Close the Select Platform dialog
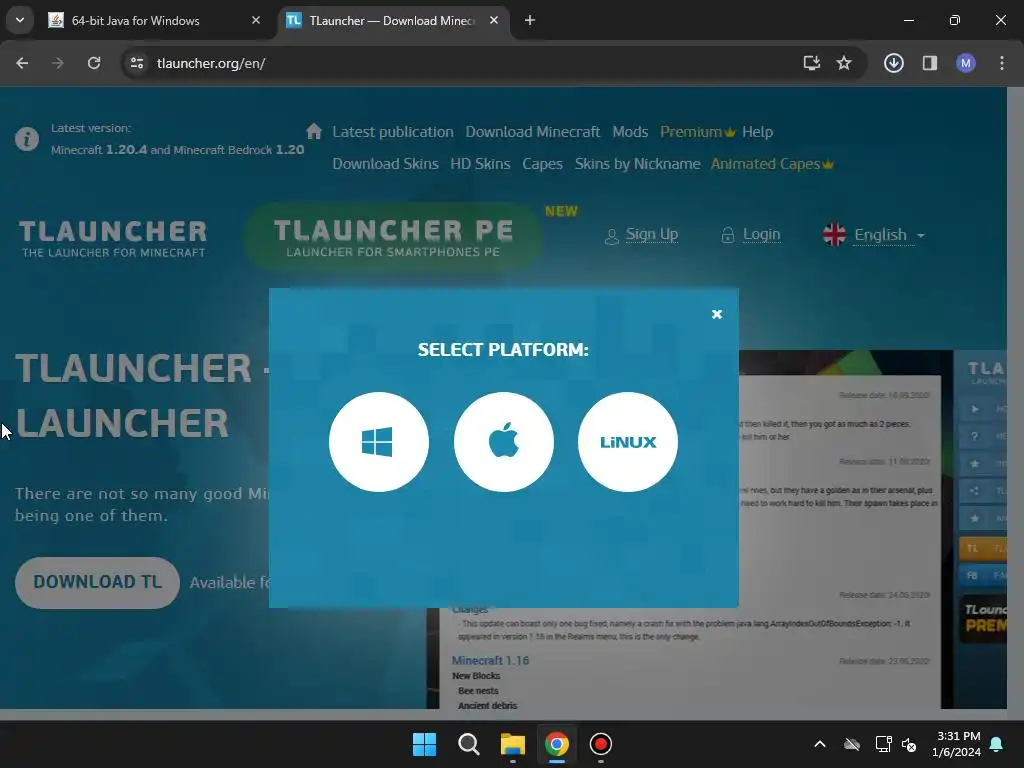Image resolution: width=1024 pixels, height=768 pixels. point(716,314)
